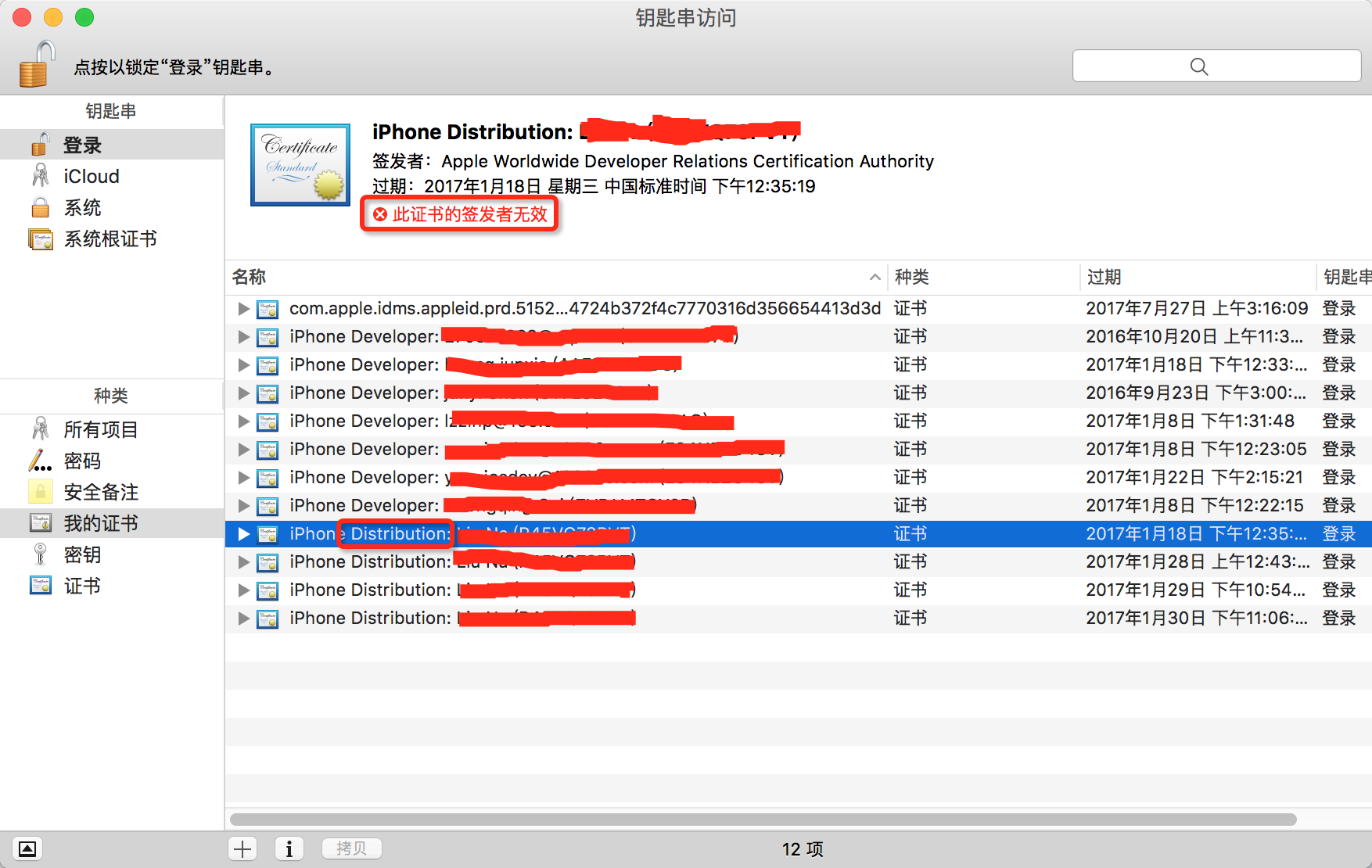Click the 拷贝 button
The height and width of the screenshot is (868, 1372).
(x=352, y=848)
